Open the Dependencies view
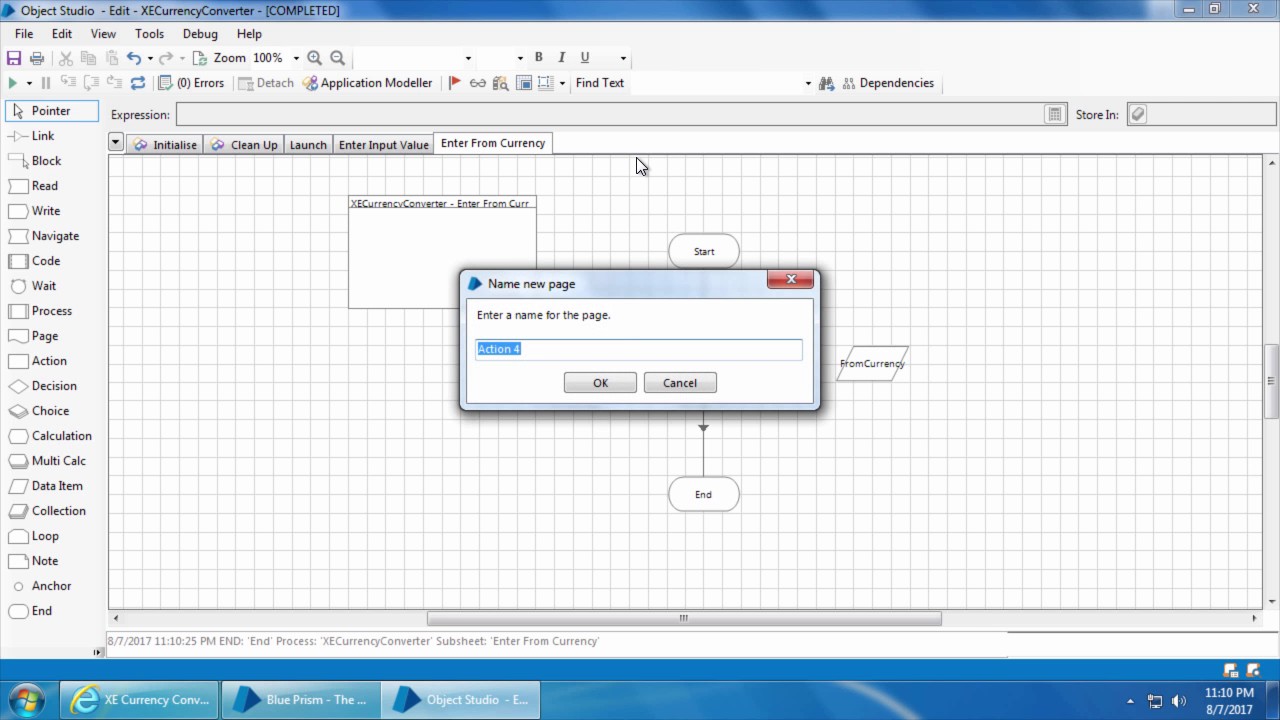This screenshot has width=1280, height=720. (x=888, y=83)
